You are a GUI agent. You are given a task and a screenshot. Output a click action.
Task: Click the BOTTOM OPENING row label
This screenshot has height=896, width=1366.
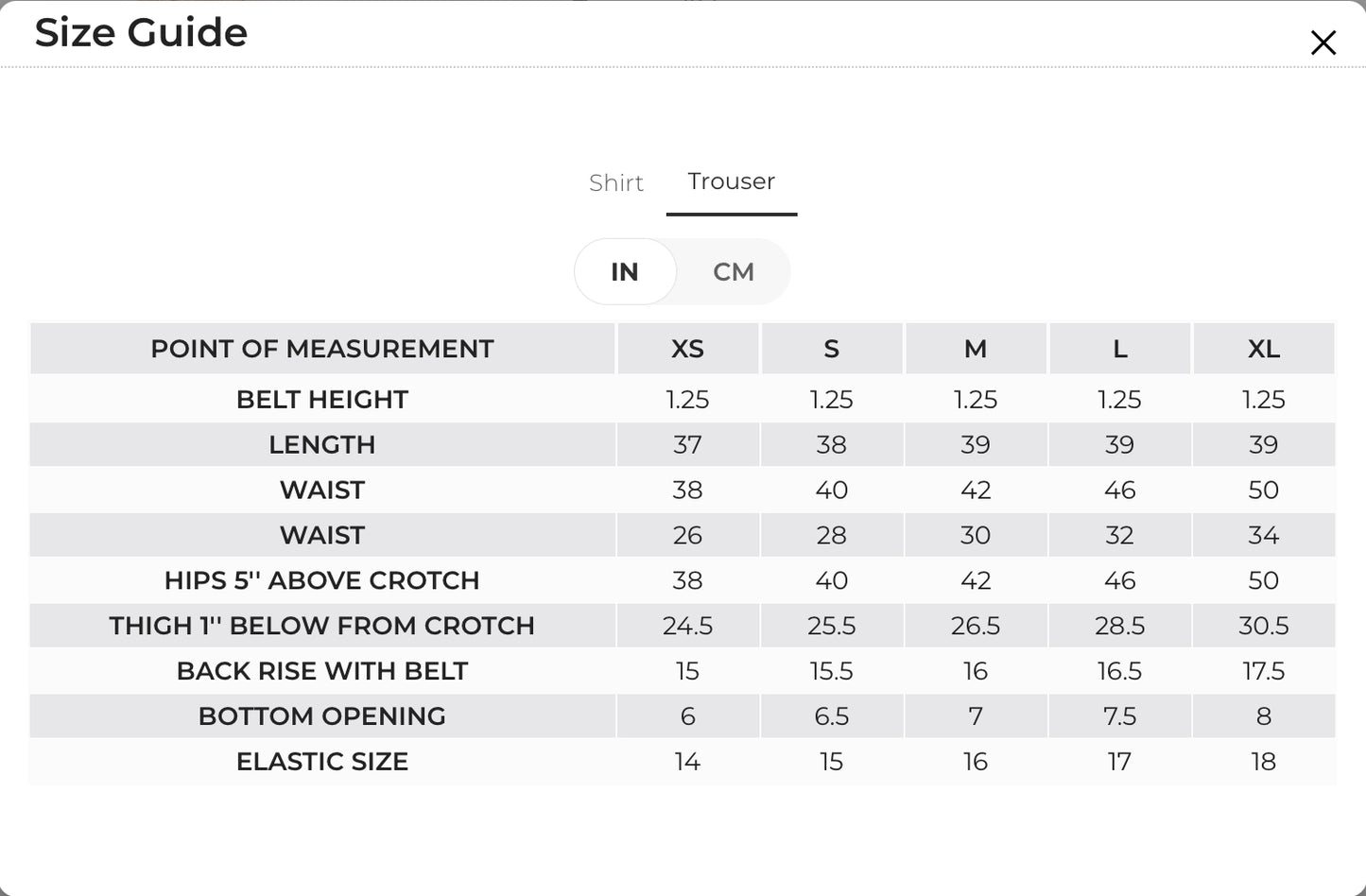coord(322,716)
